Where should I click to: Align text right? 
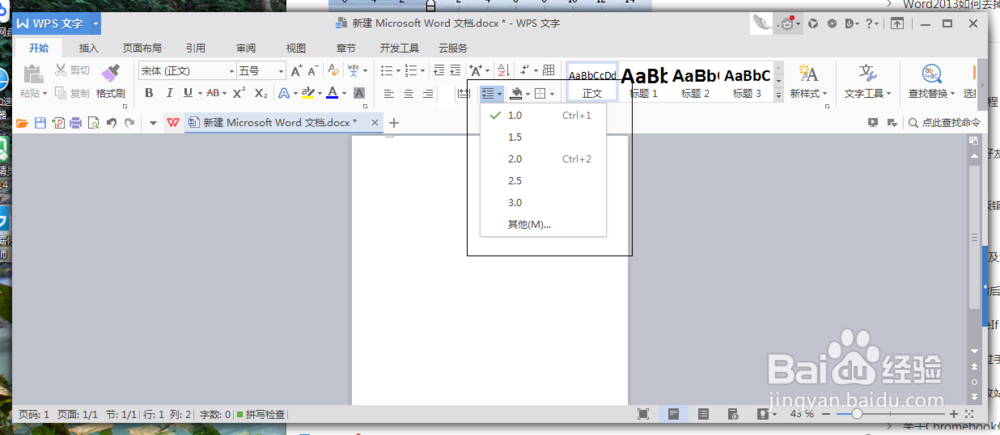pyautogui.click(x=428, y=94)
